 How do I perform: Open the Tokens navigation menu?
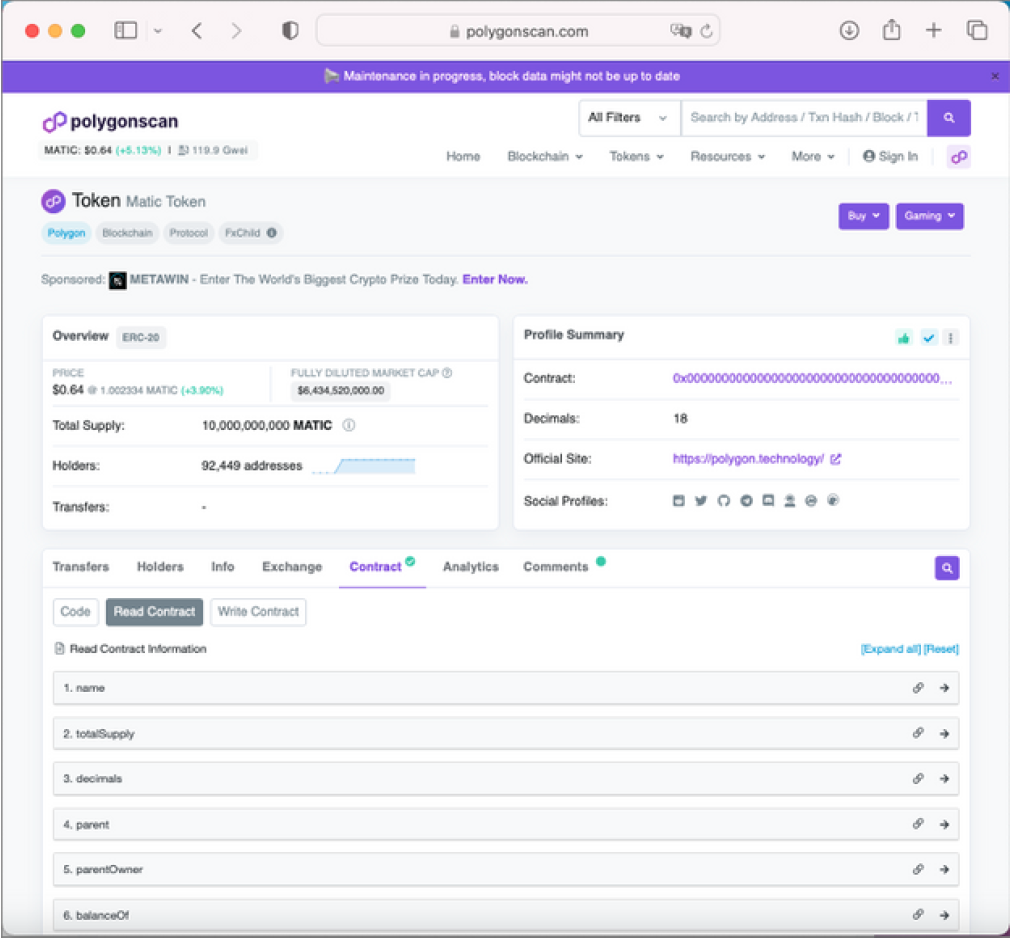click(x=636, y=157)
